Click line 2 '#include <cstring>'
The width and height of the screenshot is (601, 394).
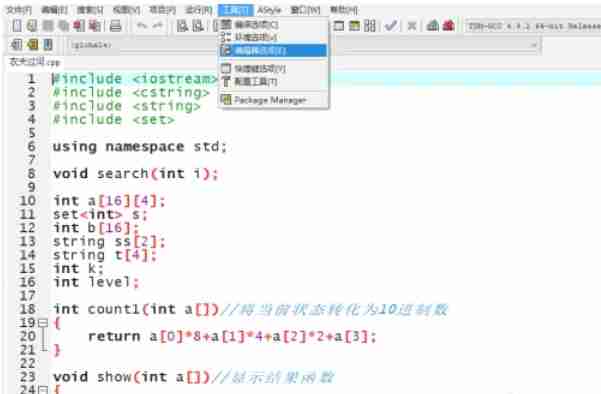coord(131,92)
